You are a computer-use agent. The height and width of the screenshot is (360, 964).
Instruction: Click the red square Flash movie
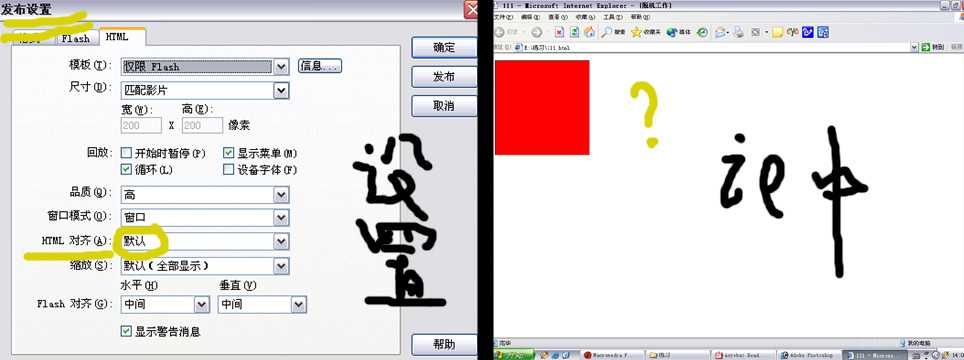tap(542, 107)
